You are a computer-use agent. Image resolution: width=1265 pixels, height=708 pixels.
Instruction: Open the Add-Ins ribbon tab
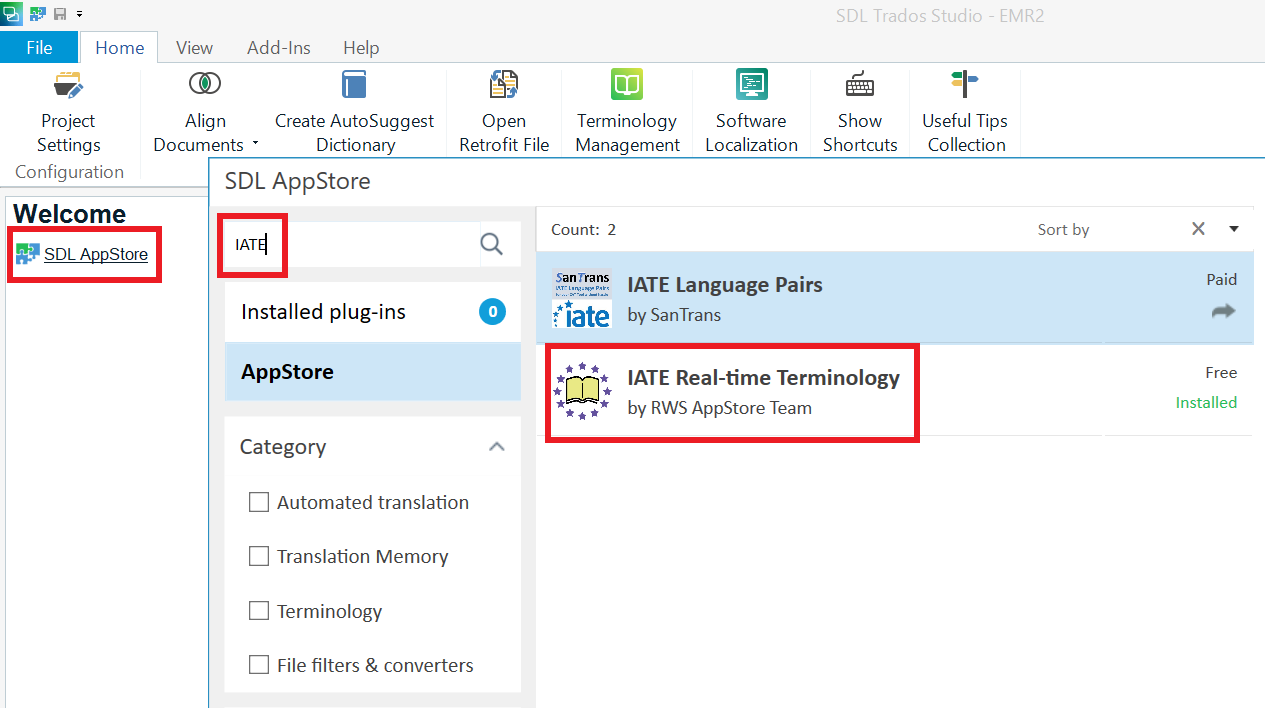click(x=279, y=47)
